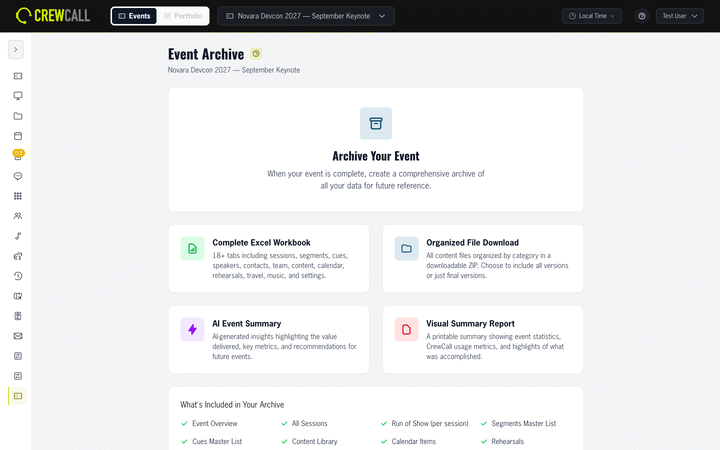Open the ticket icon at top of sidebar

coord(18,76)
